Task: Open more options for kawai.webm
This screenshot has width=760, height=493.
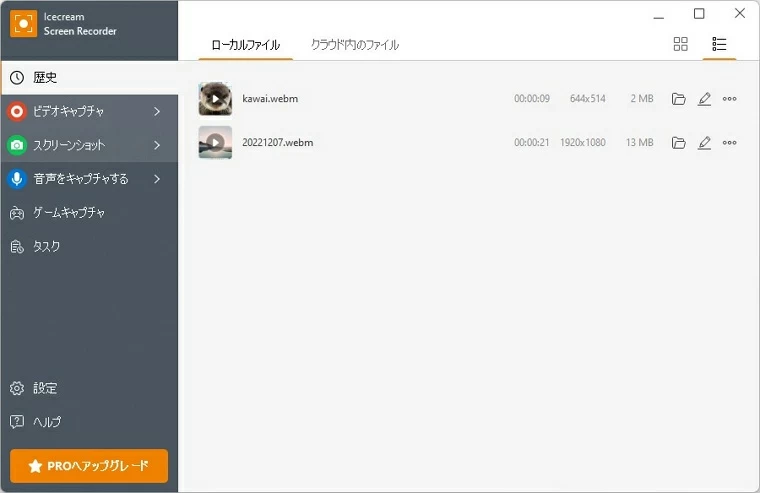Action: [729, 99]
